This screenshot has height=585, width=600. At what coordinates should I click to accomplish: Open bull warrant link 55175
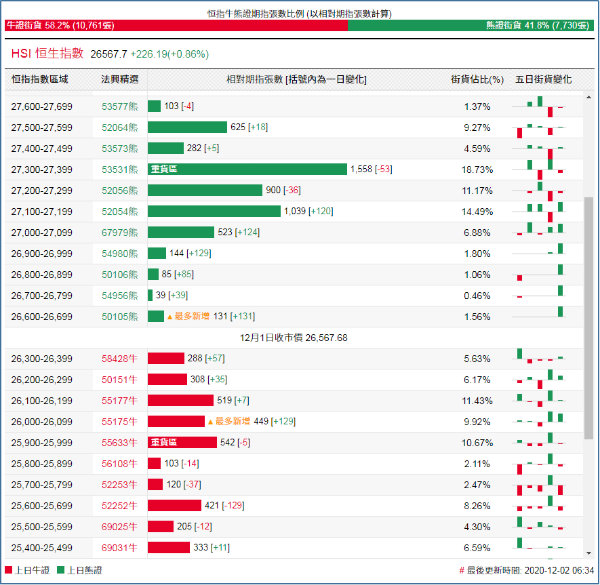[119, 422]
